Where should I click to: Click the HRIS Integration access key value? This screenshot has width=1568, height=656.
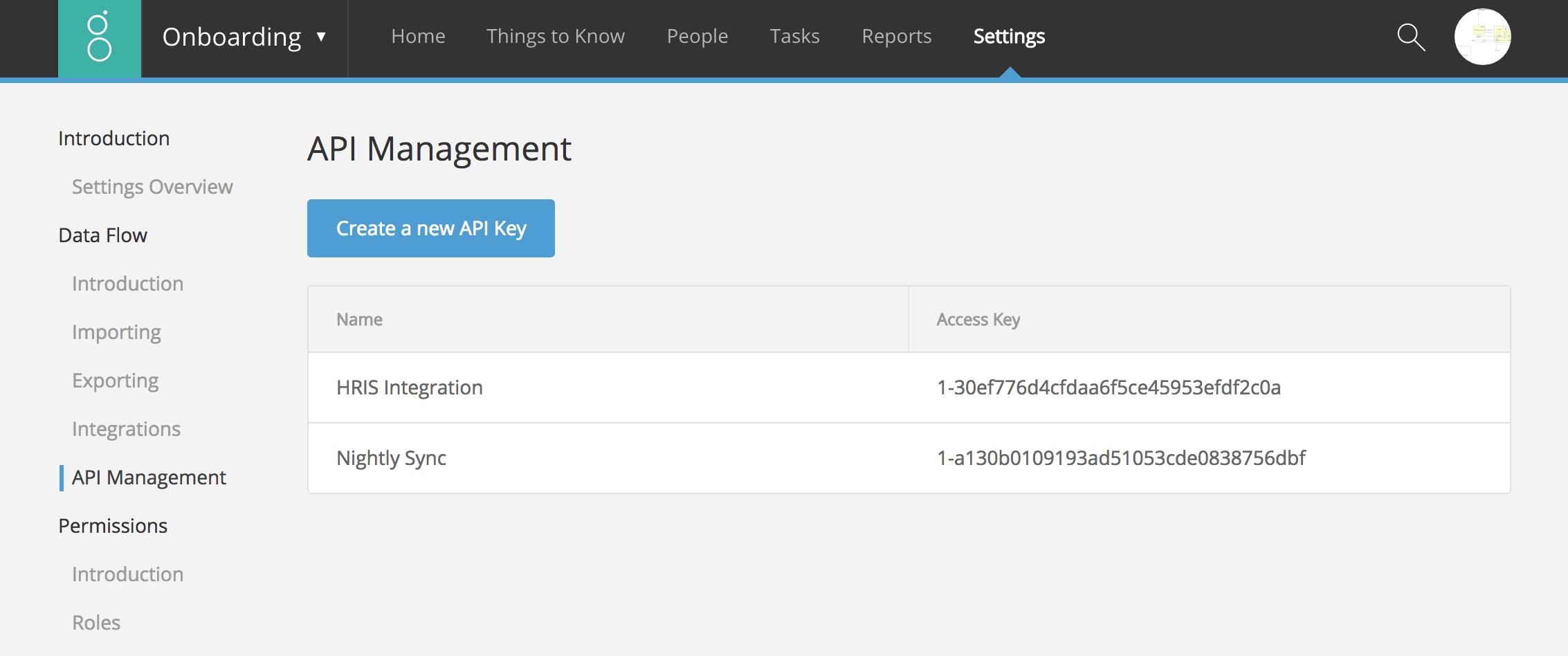1109,388
